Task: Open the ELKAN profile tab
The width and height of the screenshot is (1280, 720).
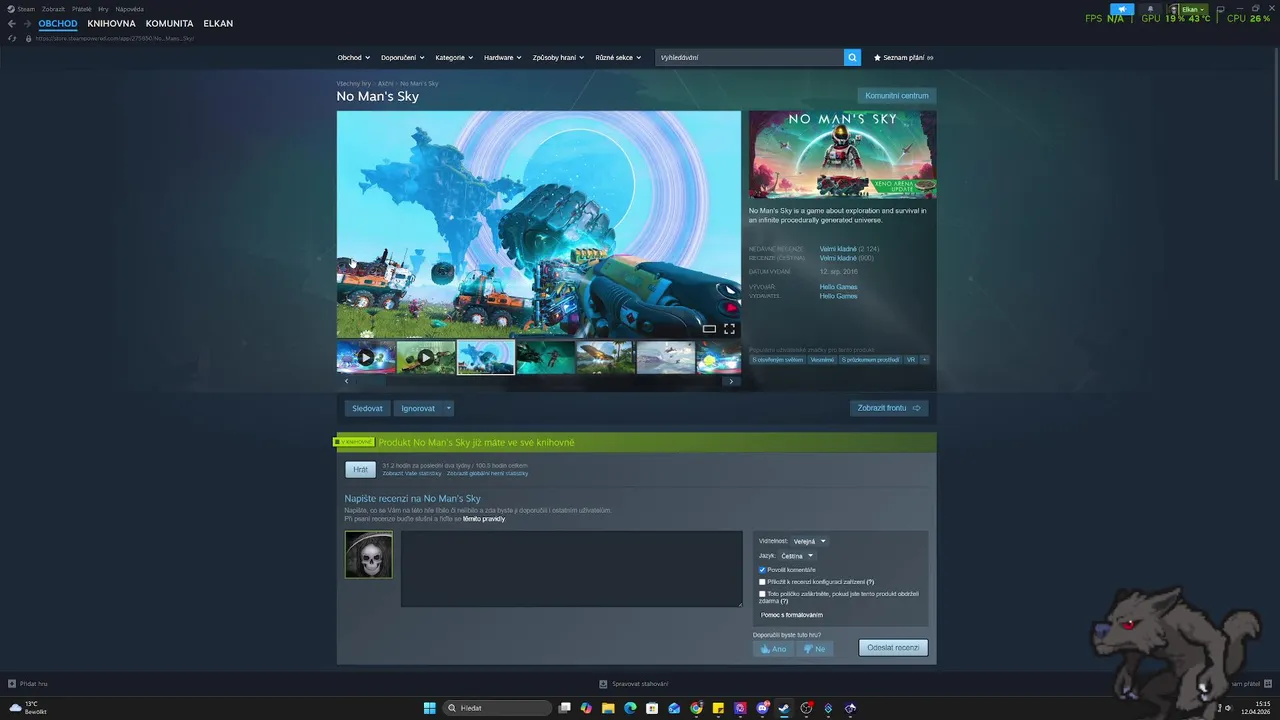Action: (218, 23)
